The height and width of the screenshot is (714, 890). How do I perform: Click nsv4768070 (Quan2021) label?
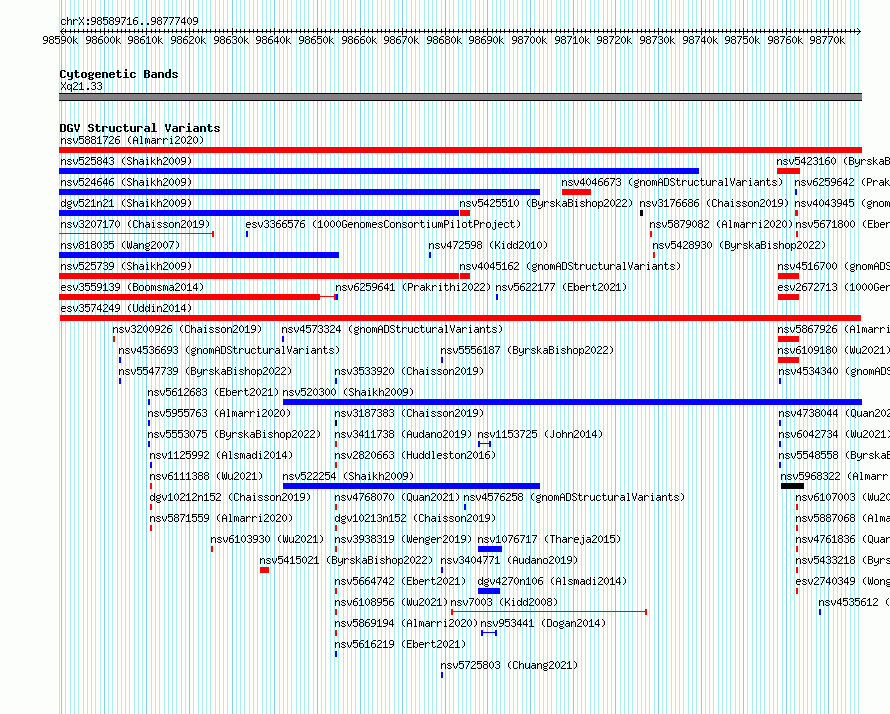397,497
